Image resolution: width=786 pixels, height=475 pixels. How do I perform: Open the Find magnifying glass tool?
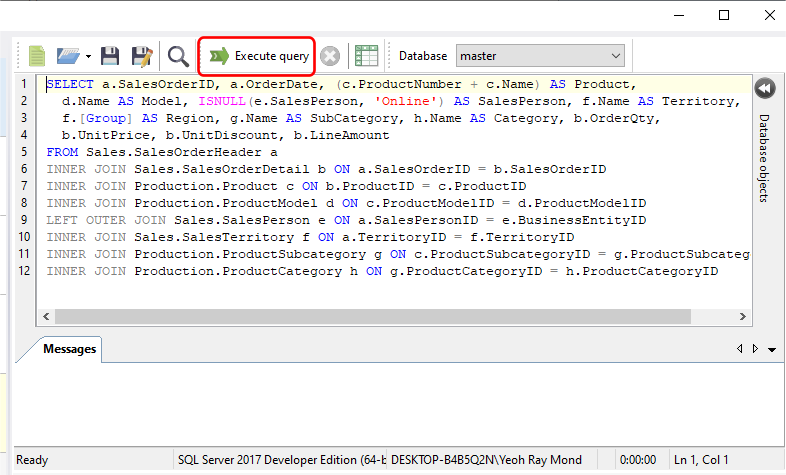click(x=178, y=56)
